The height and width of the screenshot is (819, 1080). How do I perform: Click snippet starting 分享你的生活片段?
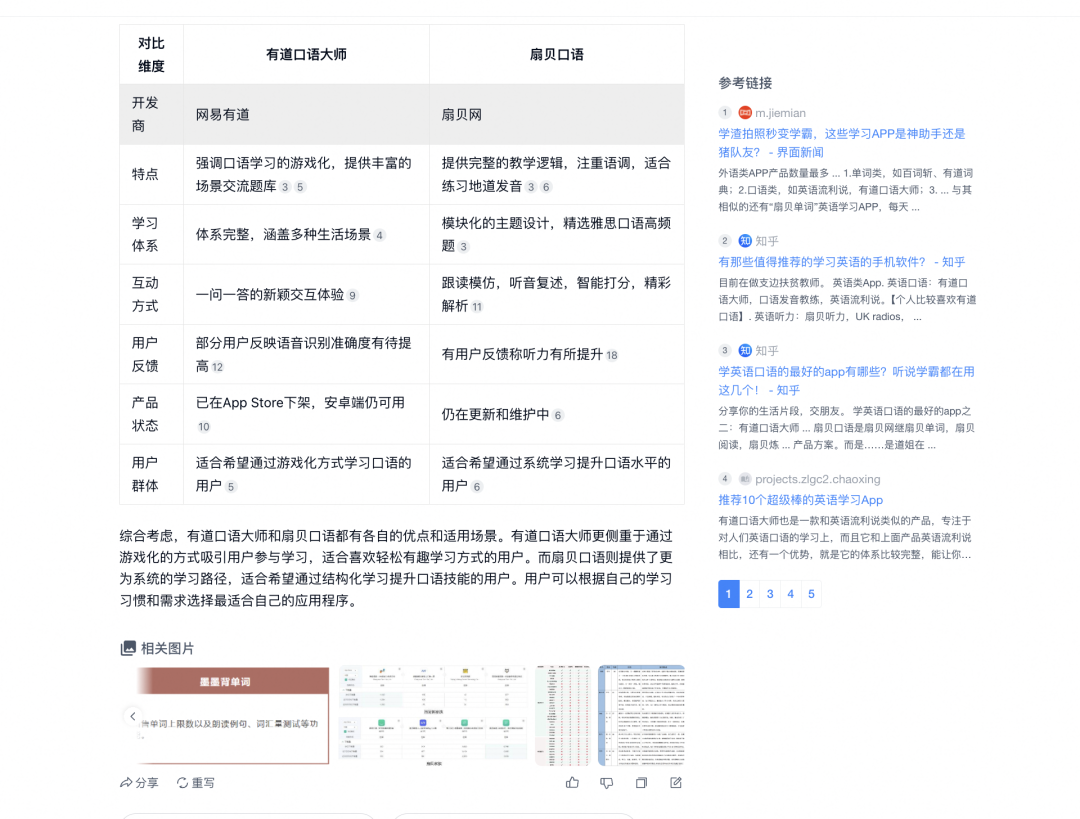click(x=847, y=428)
